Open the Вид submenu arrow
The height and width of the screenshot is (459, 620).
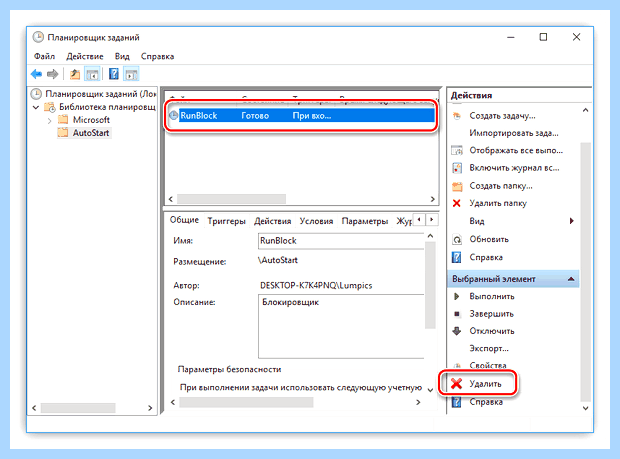click(571, 221)
